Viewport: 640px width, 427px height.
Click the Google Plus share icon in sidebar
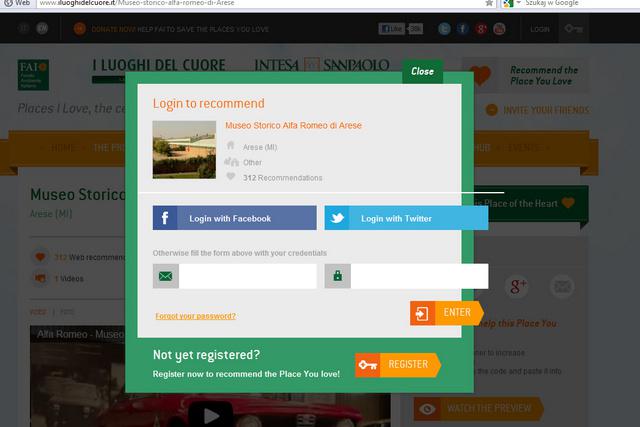coord(517,287)
